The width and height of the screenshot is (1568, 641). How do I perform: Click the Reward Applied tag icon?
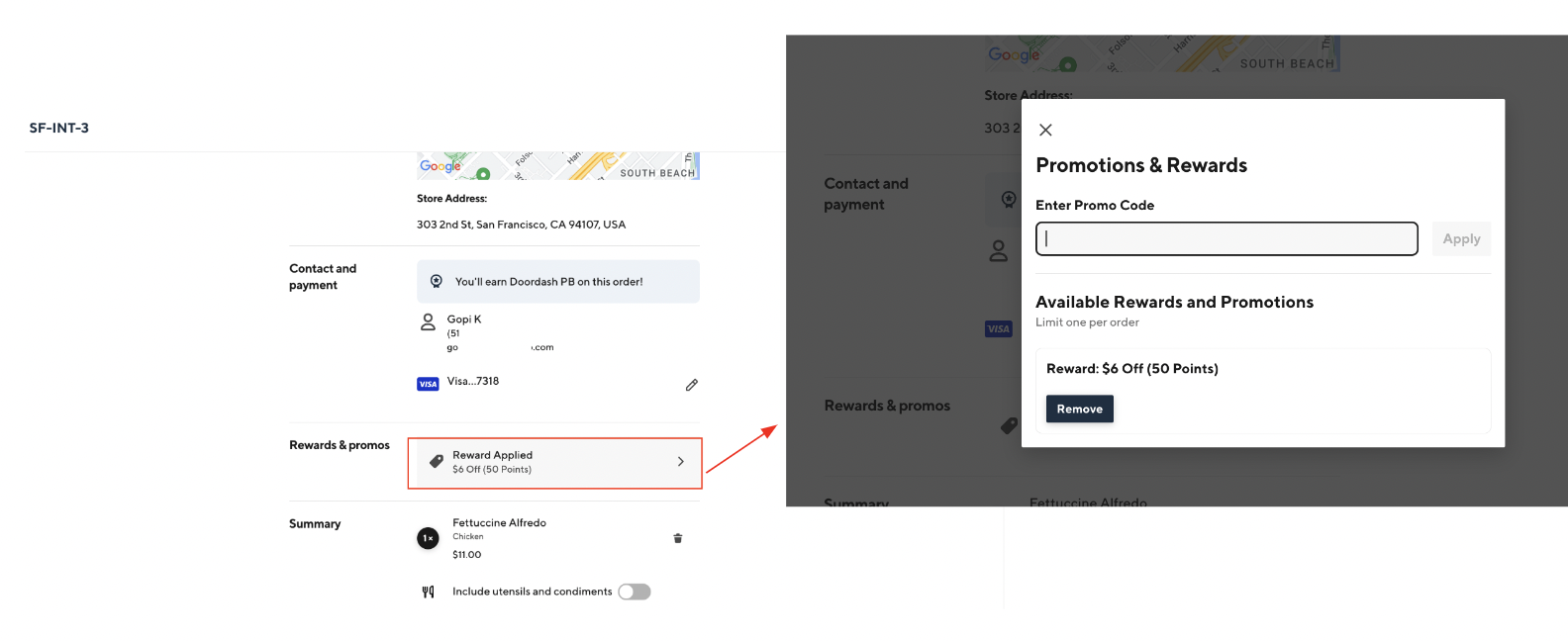click(x=436, y=461)
